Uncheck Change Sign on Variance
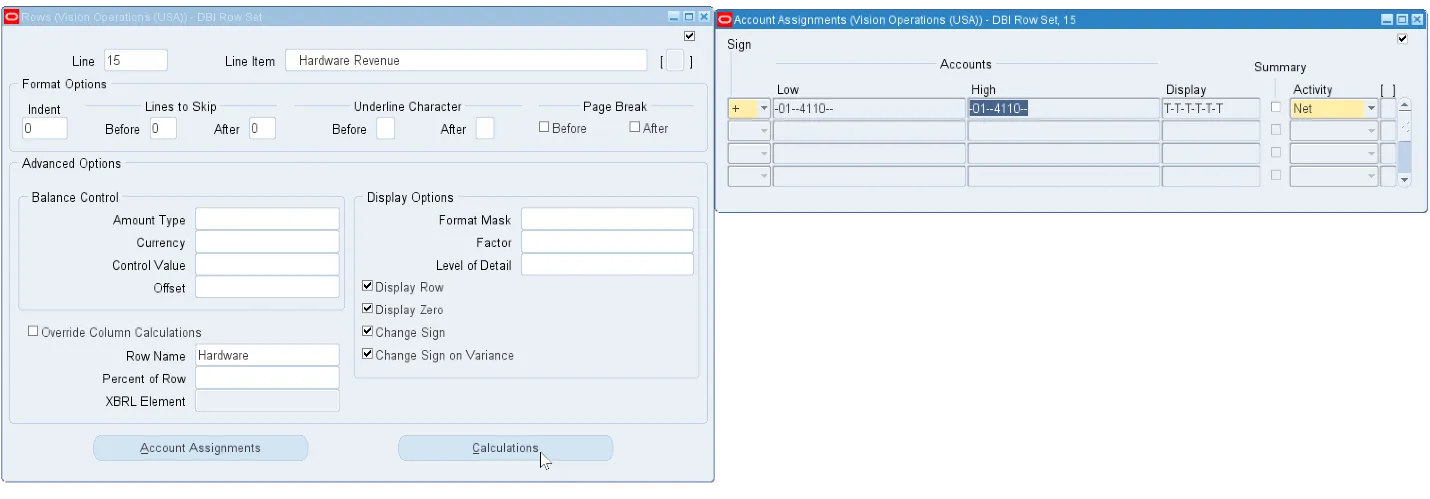Viewport: 1430px width, 499px height. (x=367, y=354)
